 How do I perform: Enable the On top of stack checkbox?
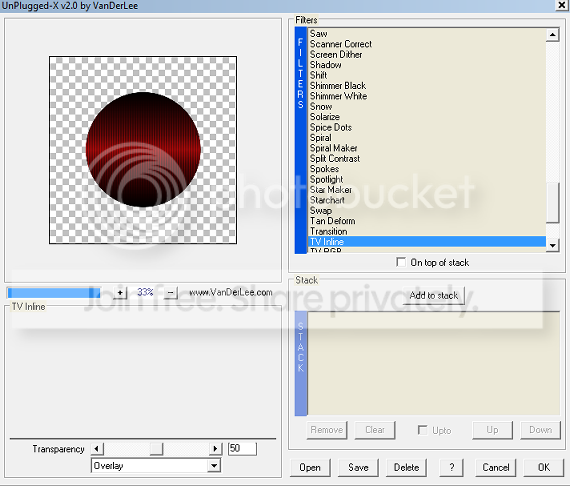[401, 262]
